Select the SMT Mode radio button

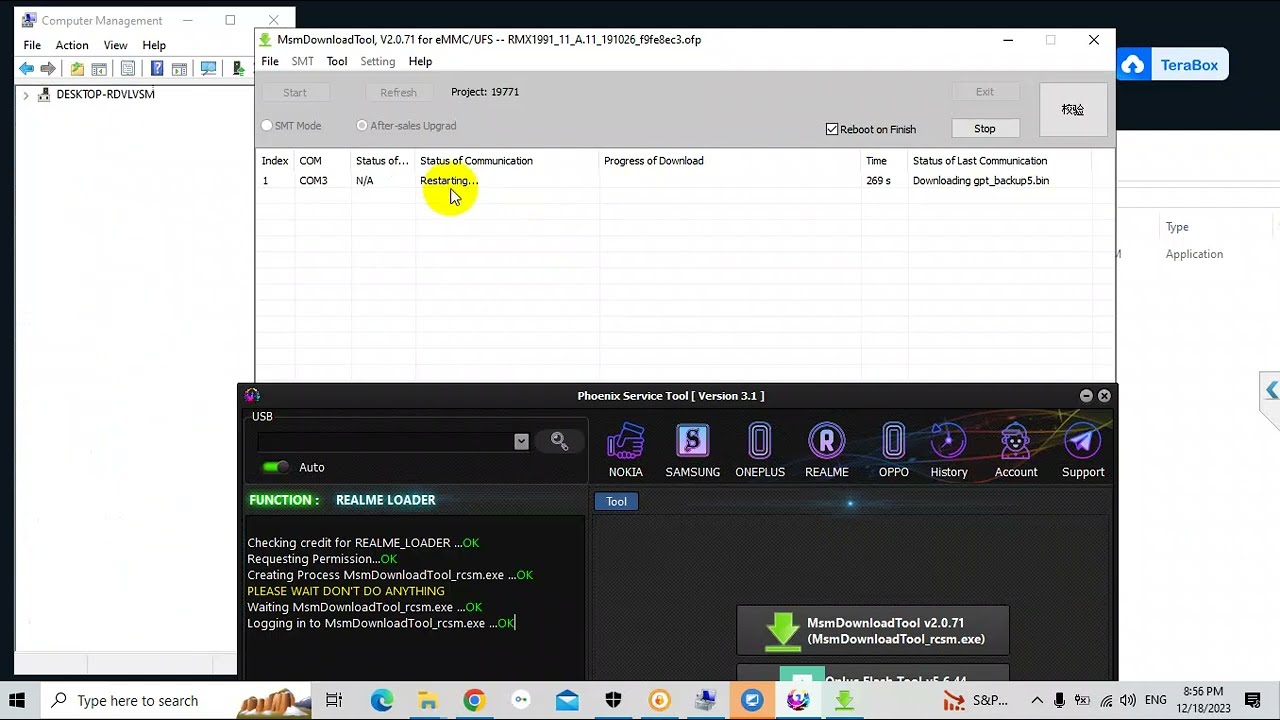click(267, 126)
